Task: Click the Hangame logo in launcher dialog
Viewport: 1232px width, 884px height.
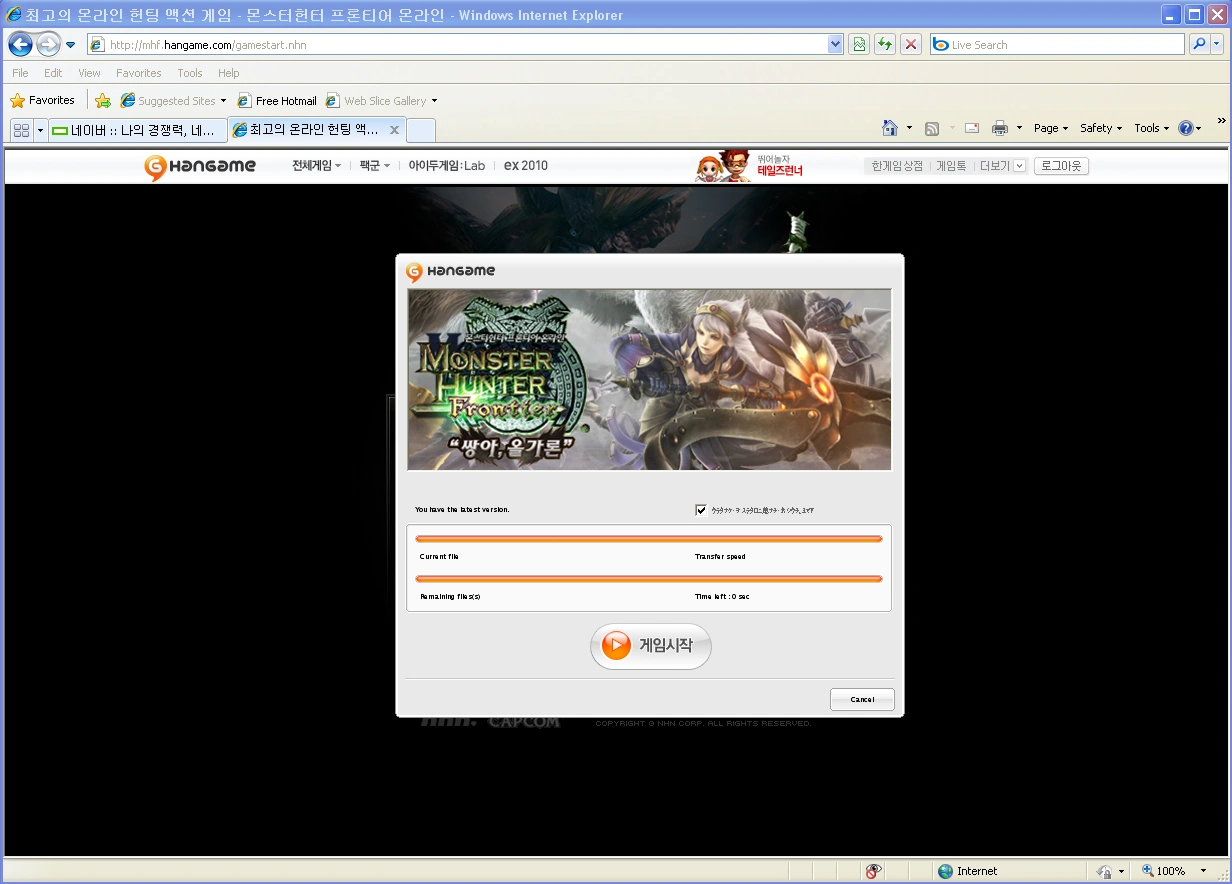Action: click(451, 271)
